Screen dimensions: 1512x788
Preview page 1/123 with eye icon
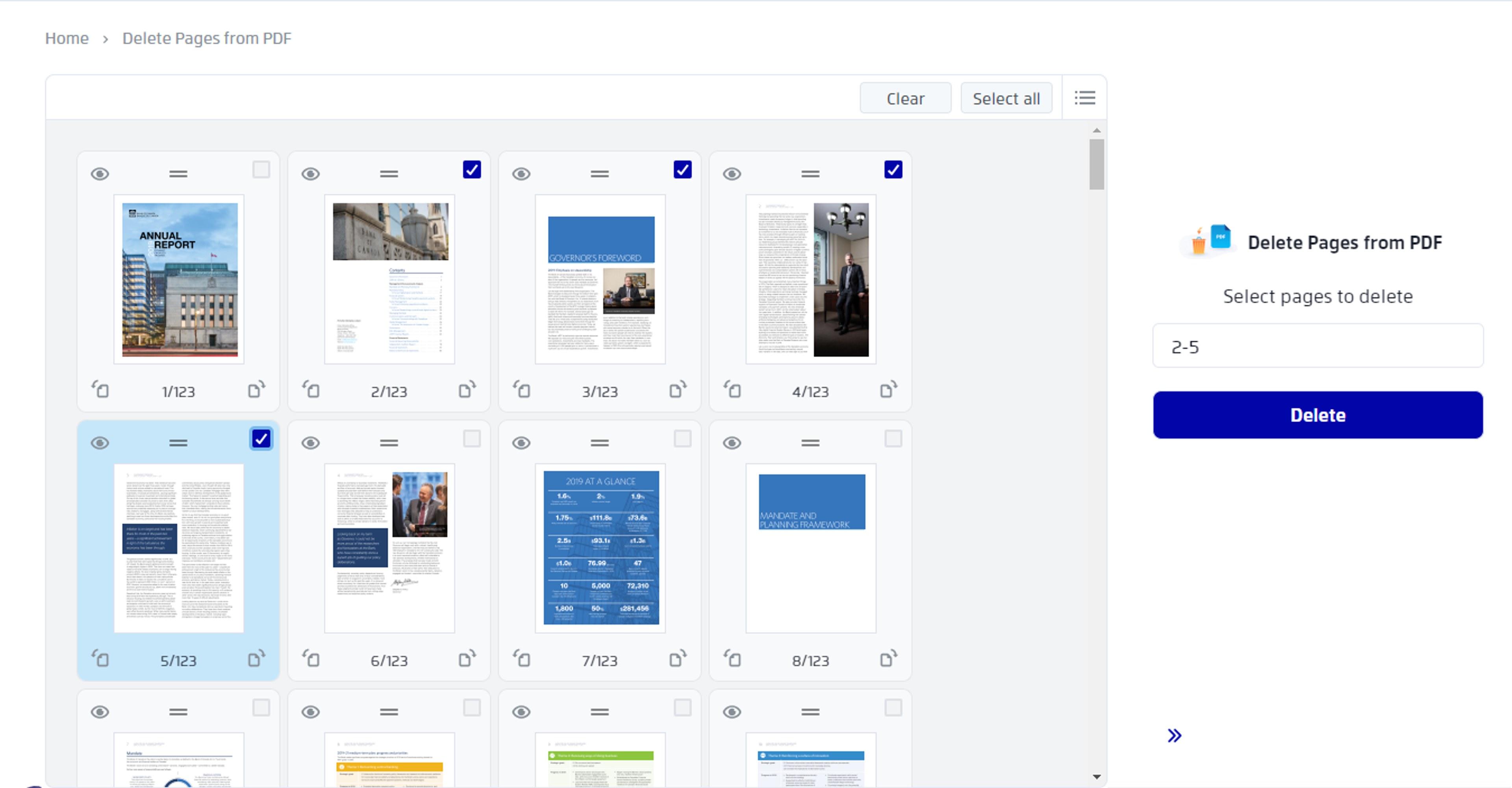[100, 174]
